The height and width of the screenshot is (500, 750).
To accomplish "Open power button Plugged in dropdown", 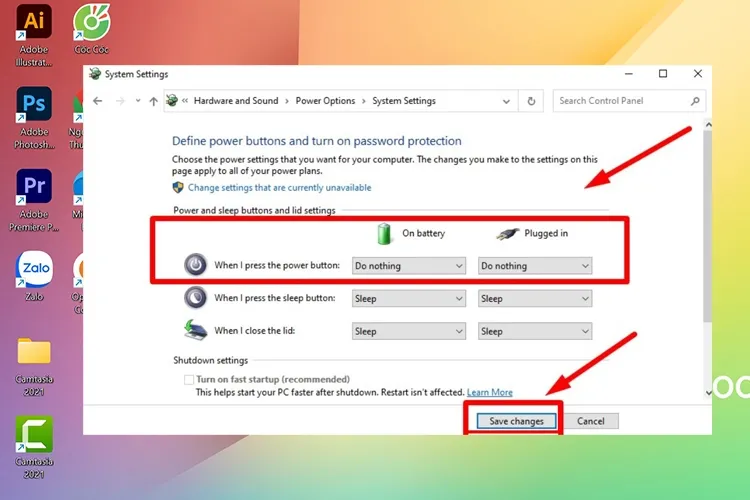I will [x=535, y=266].
